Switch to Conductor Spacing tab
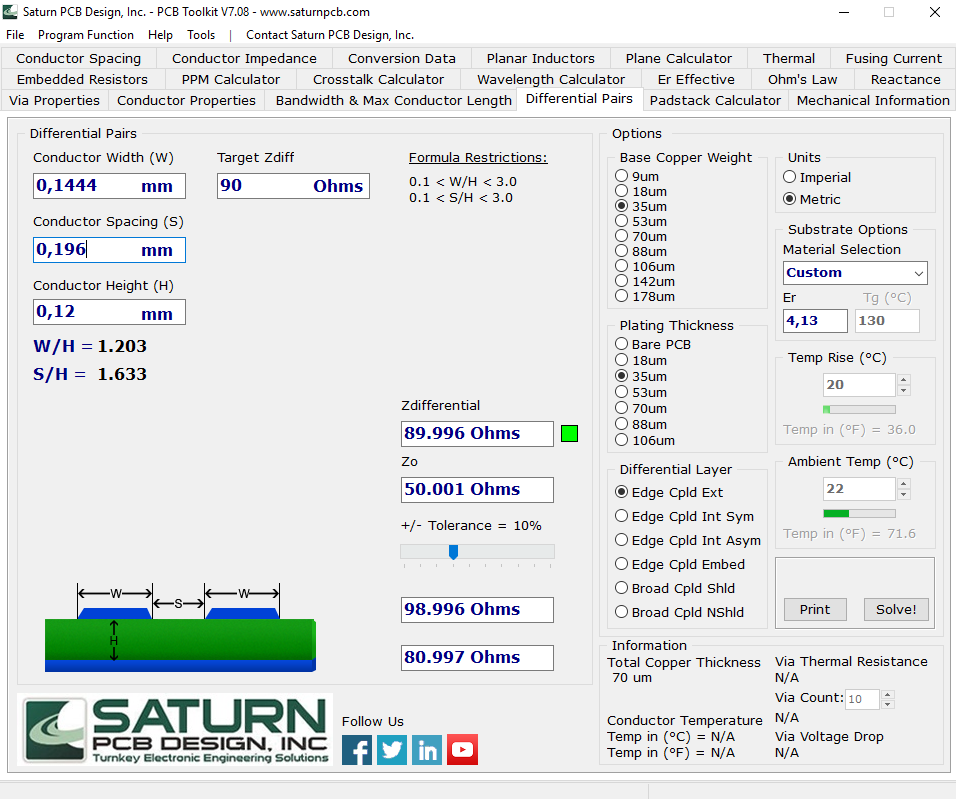 [x=79, y=59]
